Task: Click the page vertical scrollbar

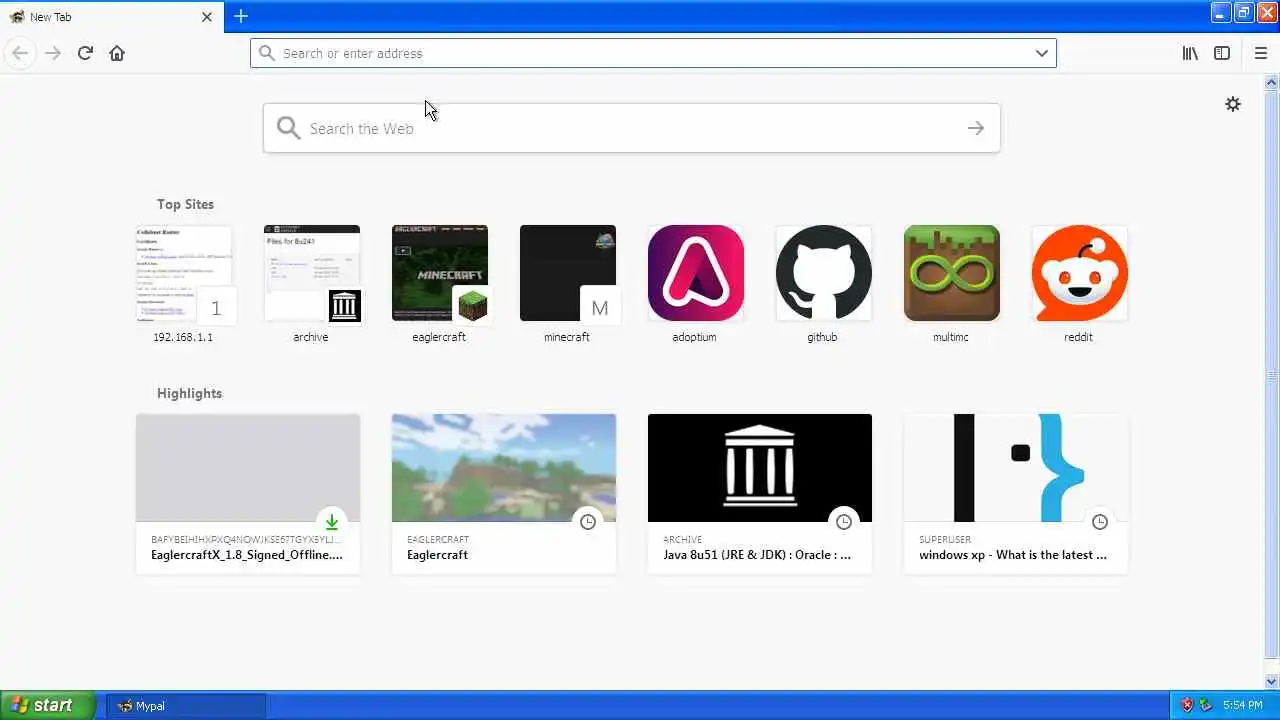Action: point(1272,375)
